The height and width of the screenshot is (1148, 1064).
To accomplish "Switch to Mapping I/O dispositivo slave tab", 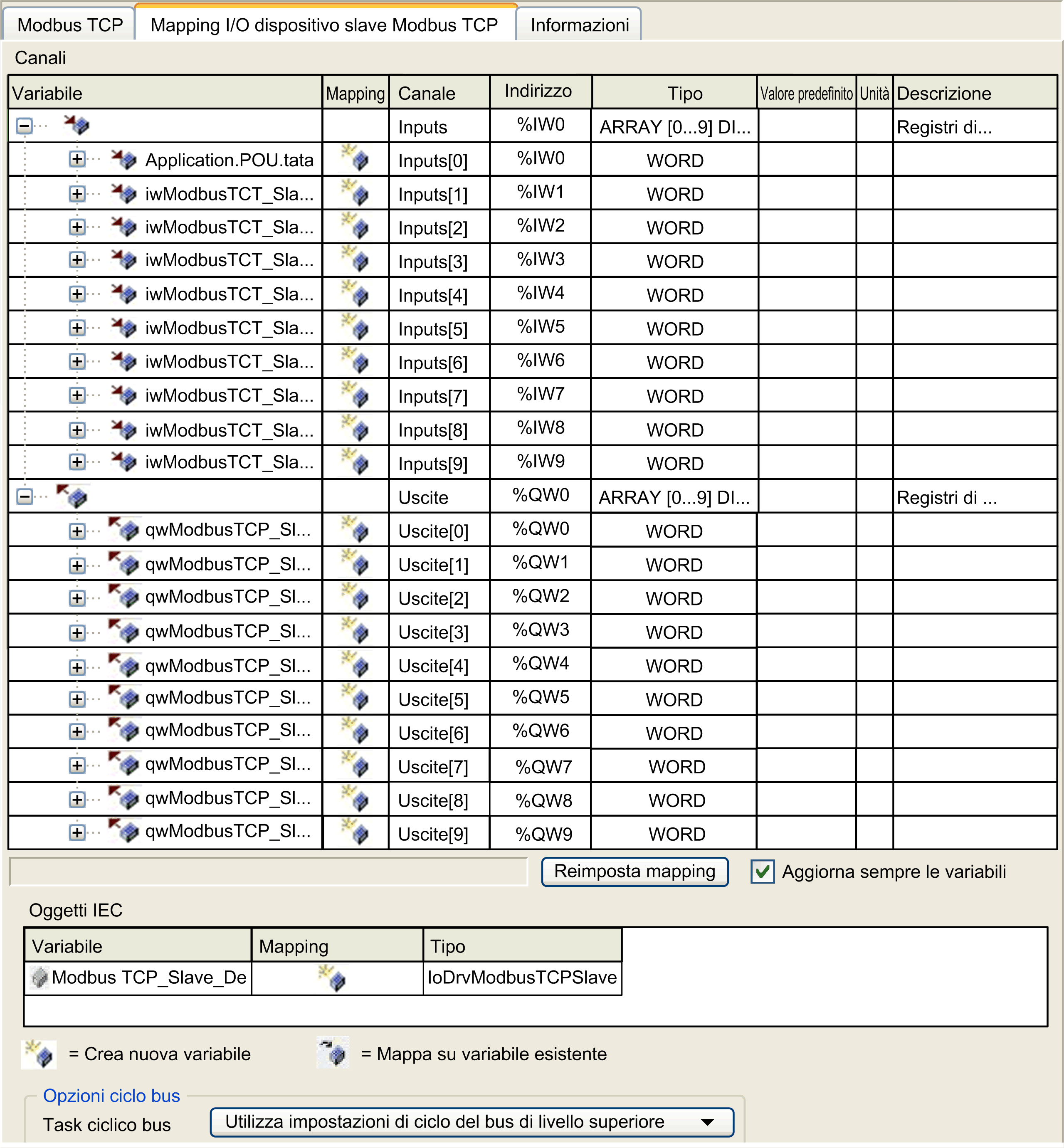I will [x=325, y=25].
